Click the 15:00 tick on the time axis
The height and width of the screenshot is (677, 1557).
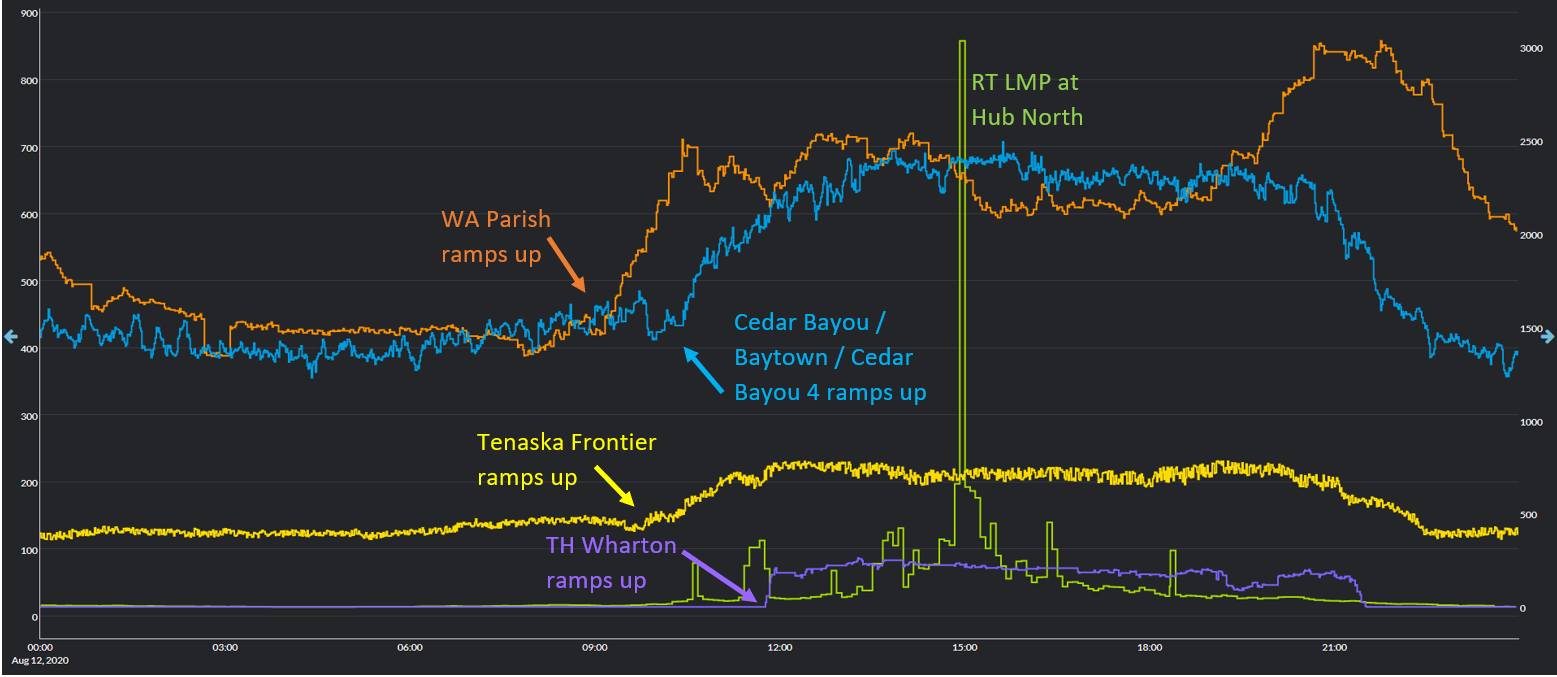click(964, 648)
